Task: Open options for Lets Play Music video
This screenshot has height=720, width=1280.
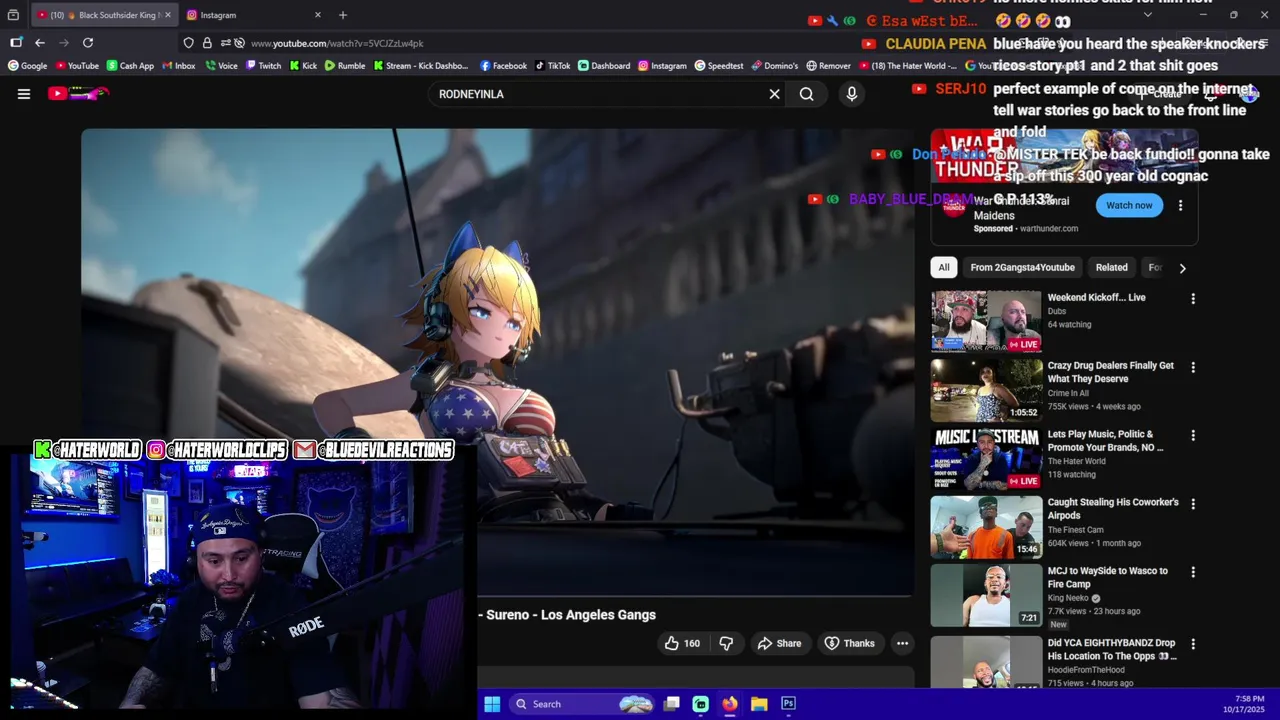Action: 1192,436
